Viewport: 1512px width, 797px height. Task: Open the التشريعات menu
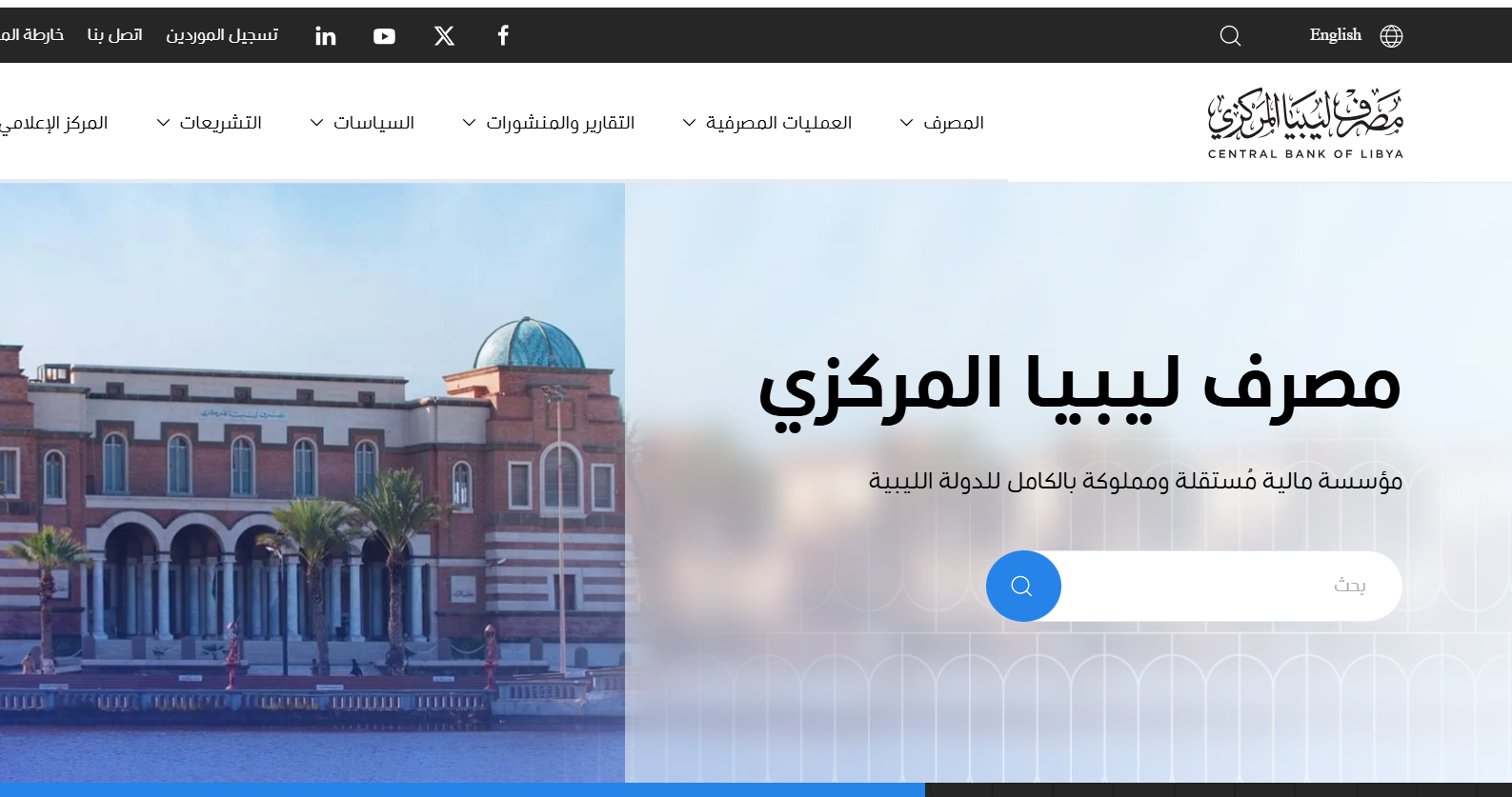[220, 123]
